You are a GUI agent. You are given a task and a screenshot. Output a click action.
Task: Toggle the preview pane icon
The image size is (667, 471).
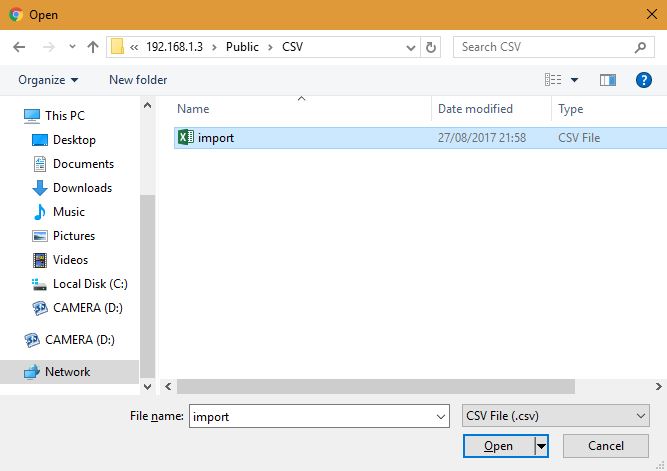[x=608, y=80]
